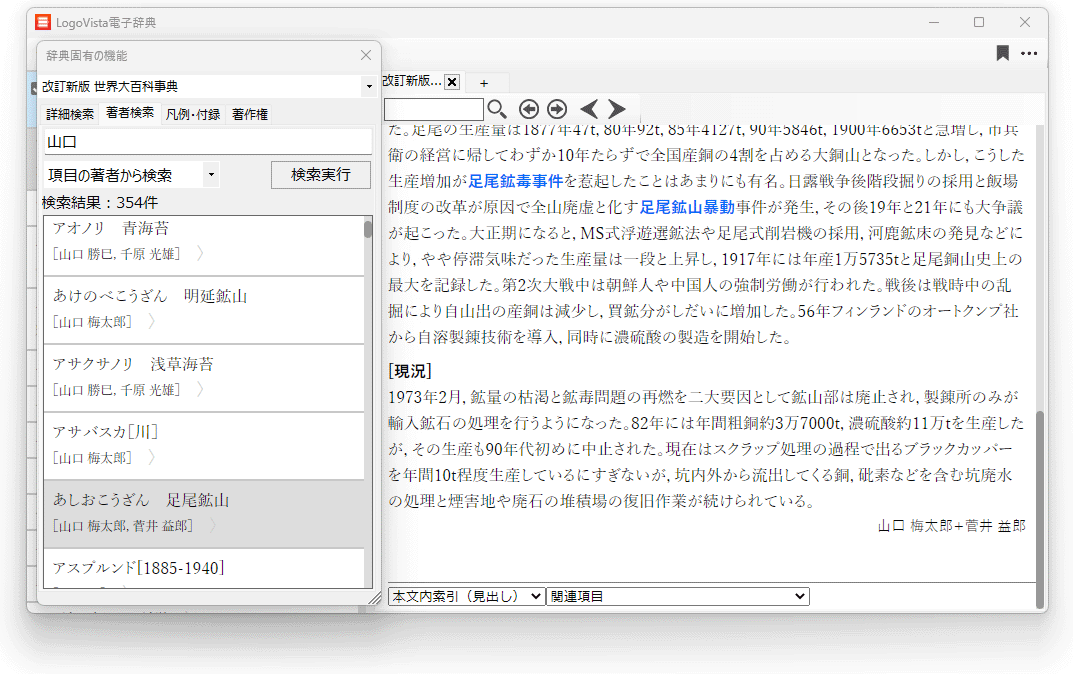The image size is (1073, 674).
Task: Switch to the 凡例·付録 tab
Action: [192, 114]
